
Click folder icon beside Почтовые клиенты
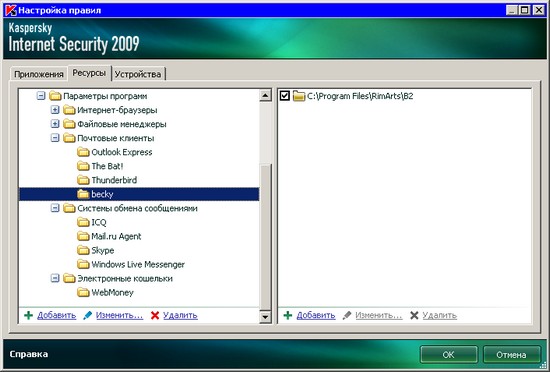(69, 138)
